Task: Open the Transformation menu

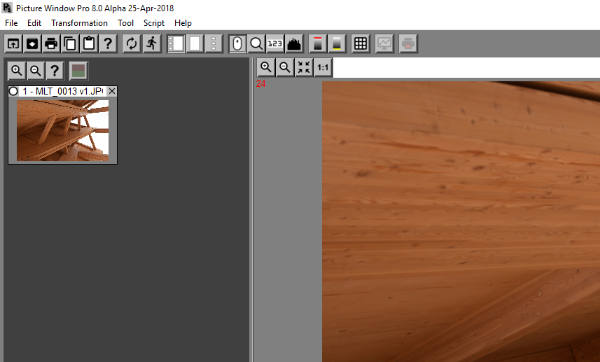Action: (80, 23)
